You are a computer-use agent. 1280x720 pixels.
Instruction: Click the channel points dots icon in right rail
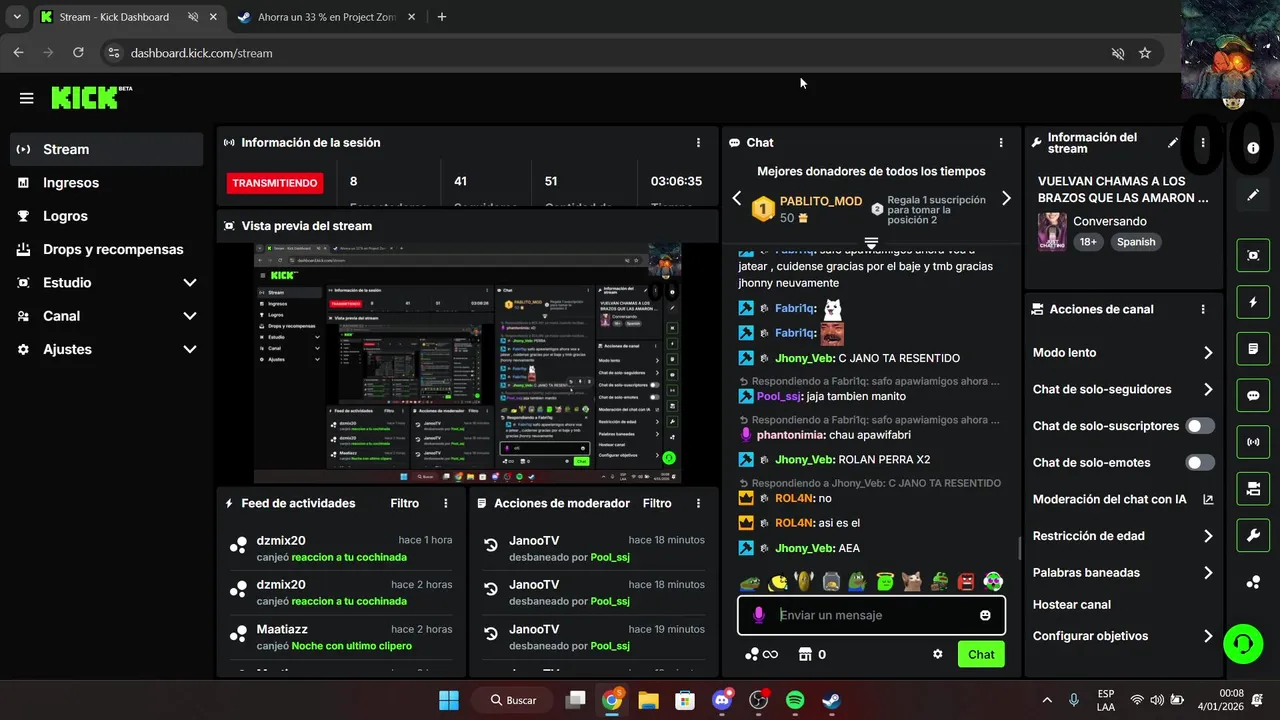[1253, 582]
